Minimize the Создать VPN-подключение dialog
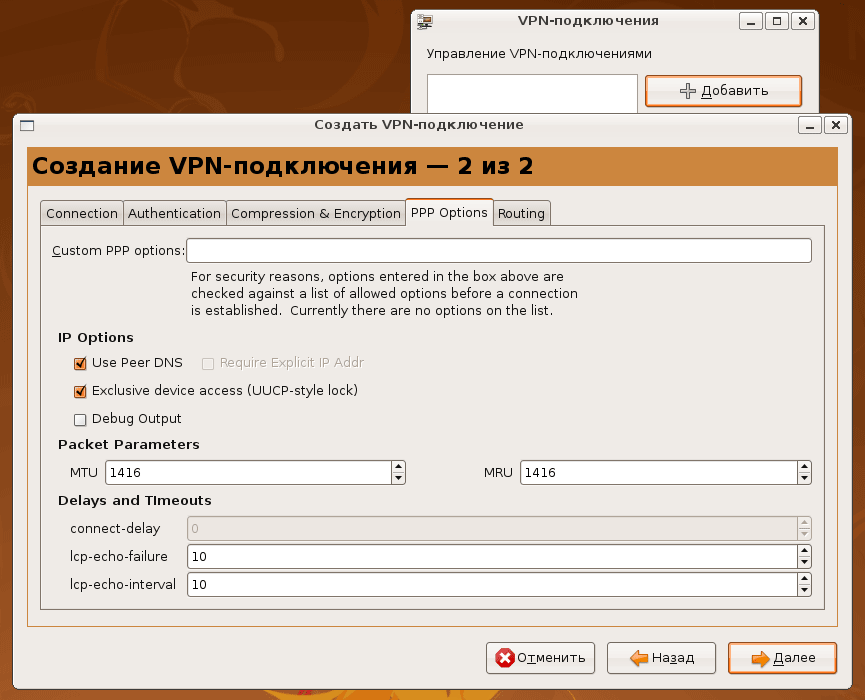Viewport: 865px width, 700px height. 808,125
